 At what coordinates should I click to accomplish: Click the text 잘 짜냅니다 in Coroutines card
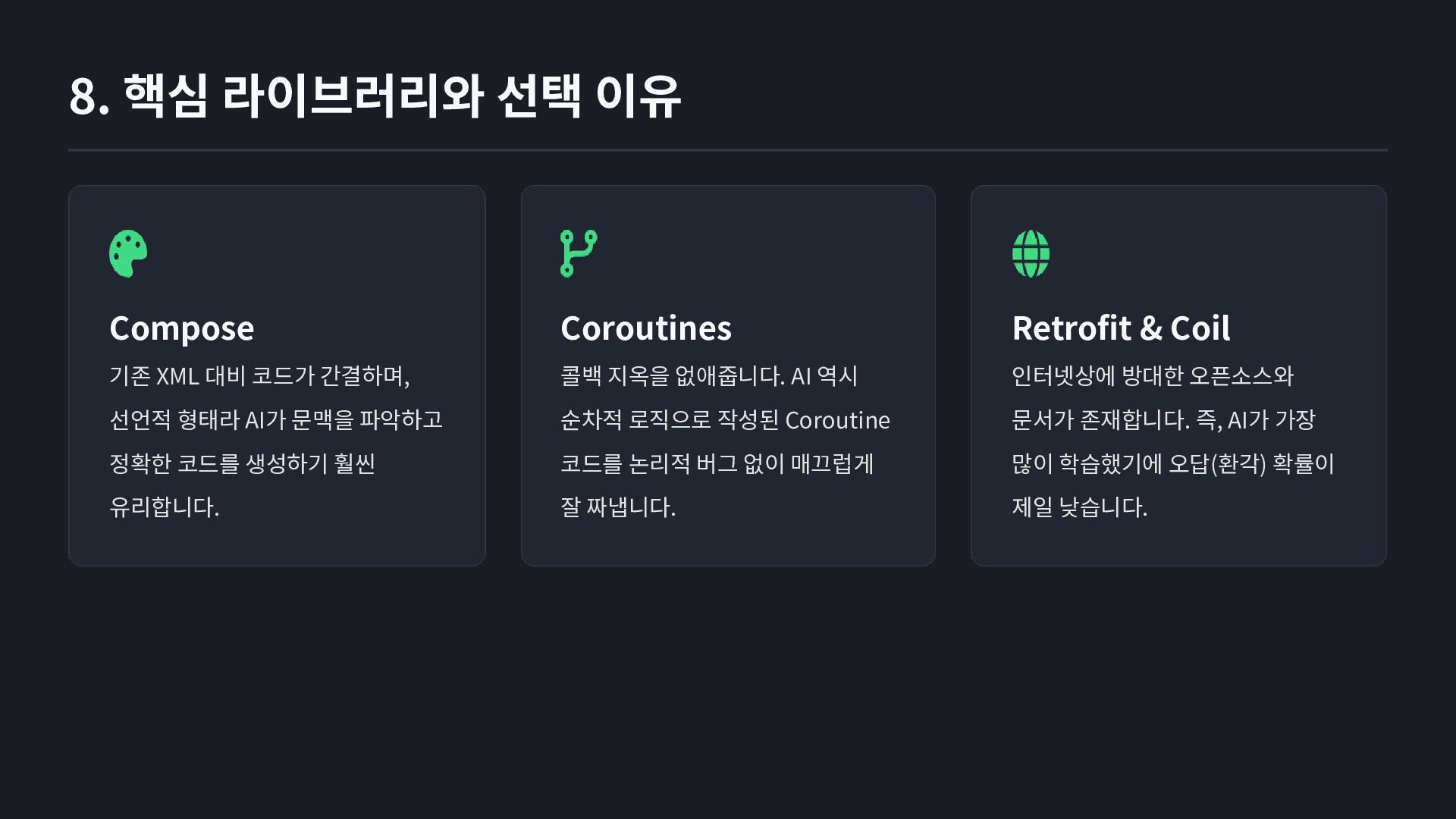(617, 507)
